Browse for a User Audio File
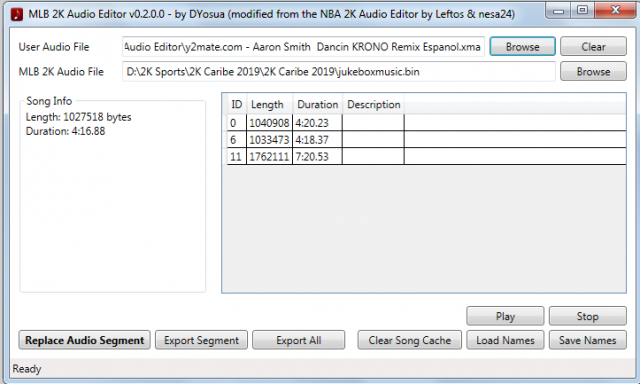Screen dimensions: 640x384 coord(522,47)
